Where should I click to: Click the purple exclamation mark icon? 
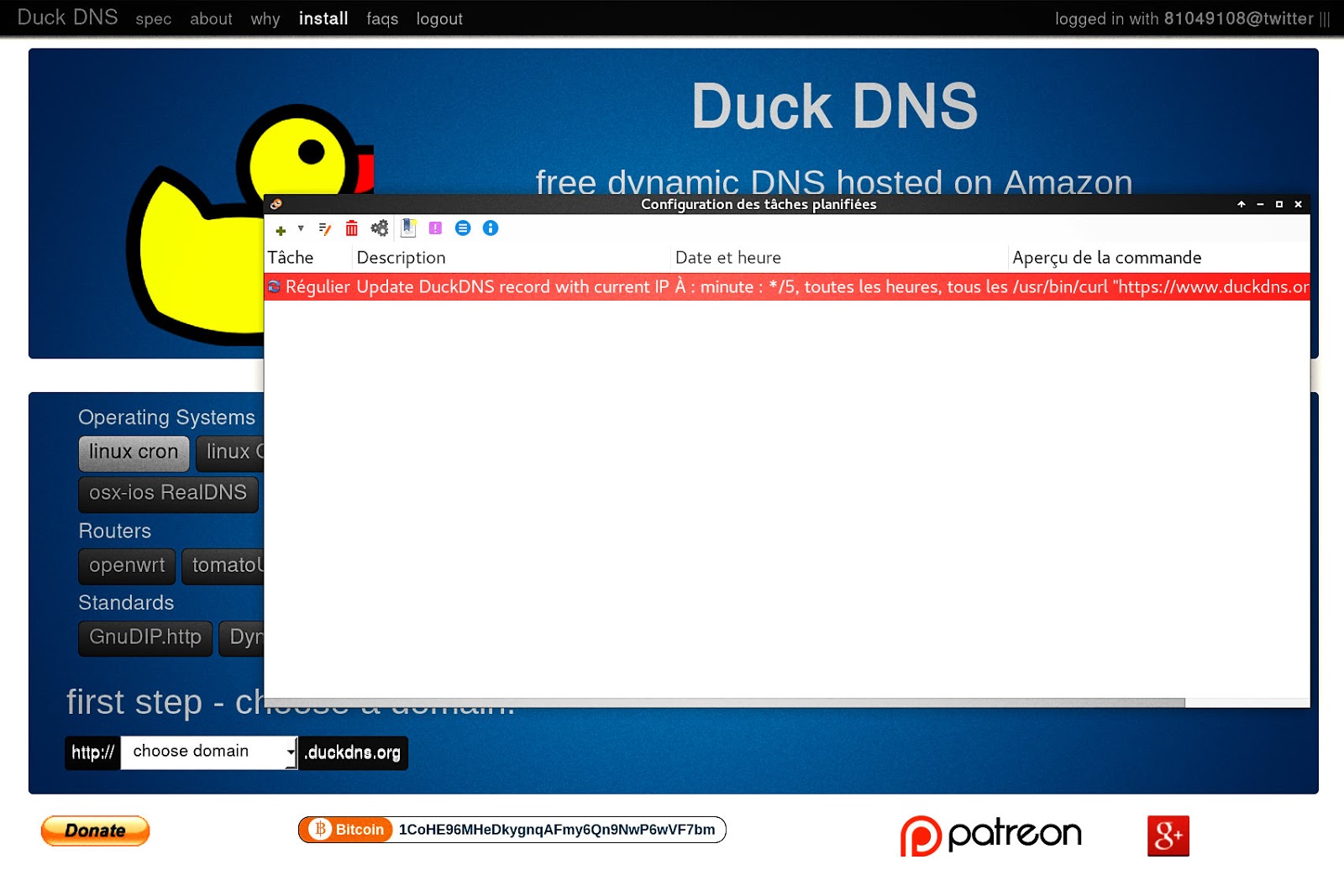tap(435, 228)
